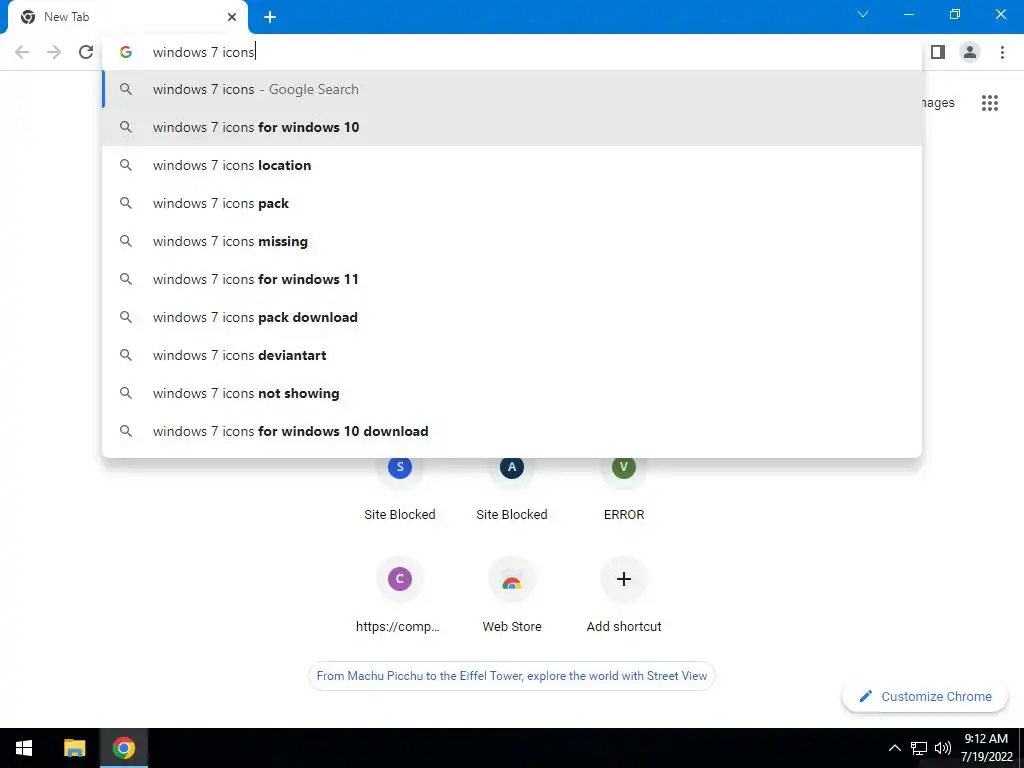Choose suggestion 'windows 7 icons for windows 11'
The height and width of the screenshot is (768, 1024).
[512, 279]
